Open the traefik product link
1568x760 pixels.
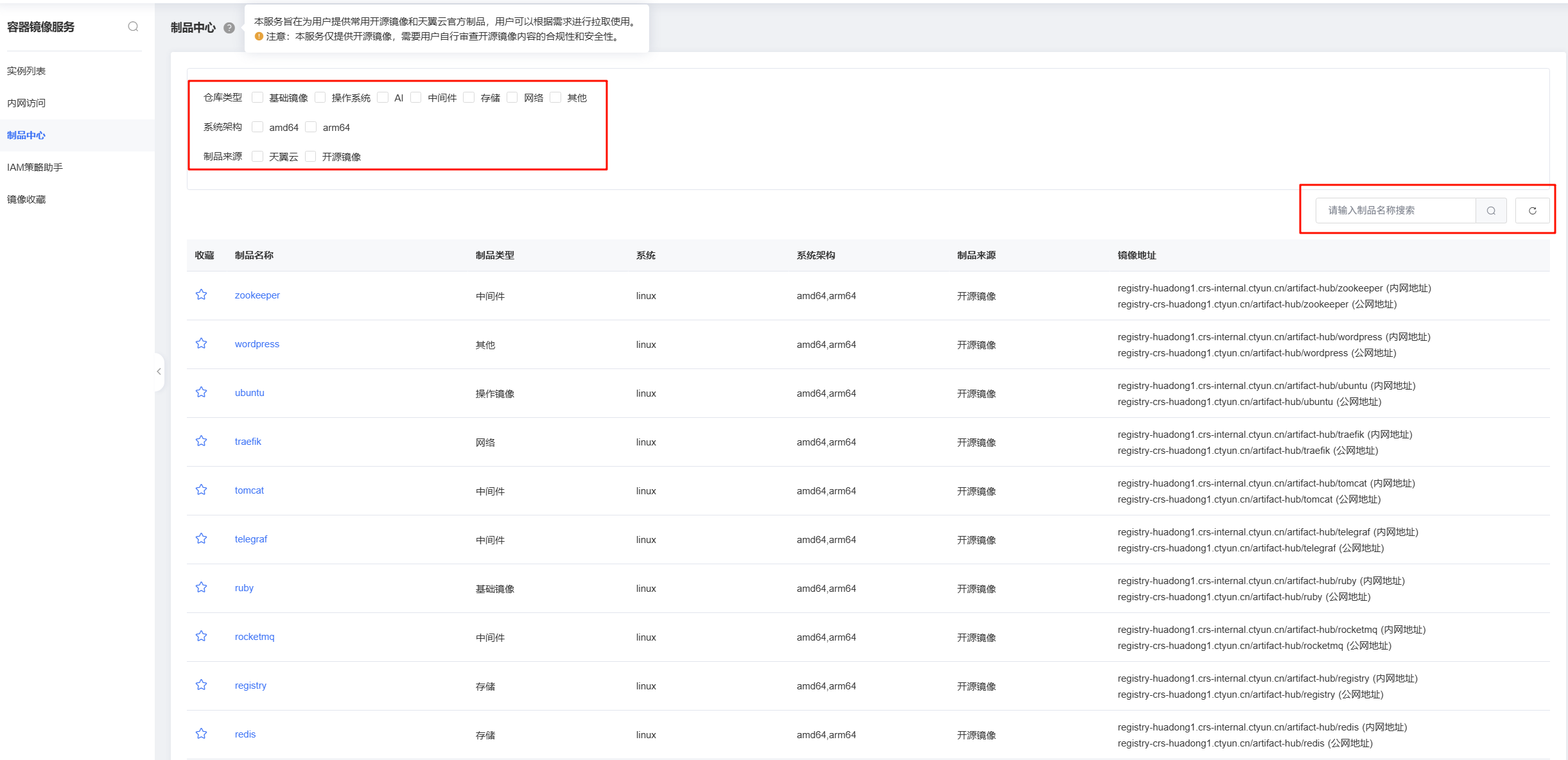[x=248, y=442]
